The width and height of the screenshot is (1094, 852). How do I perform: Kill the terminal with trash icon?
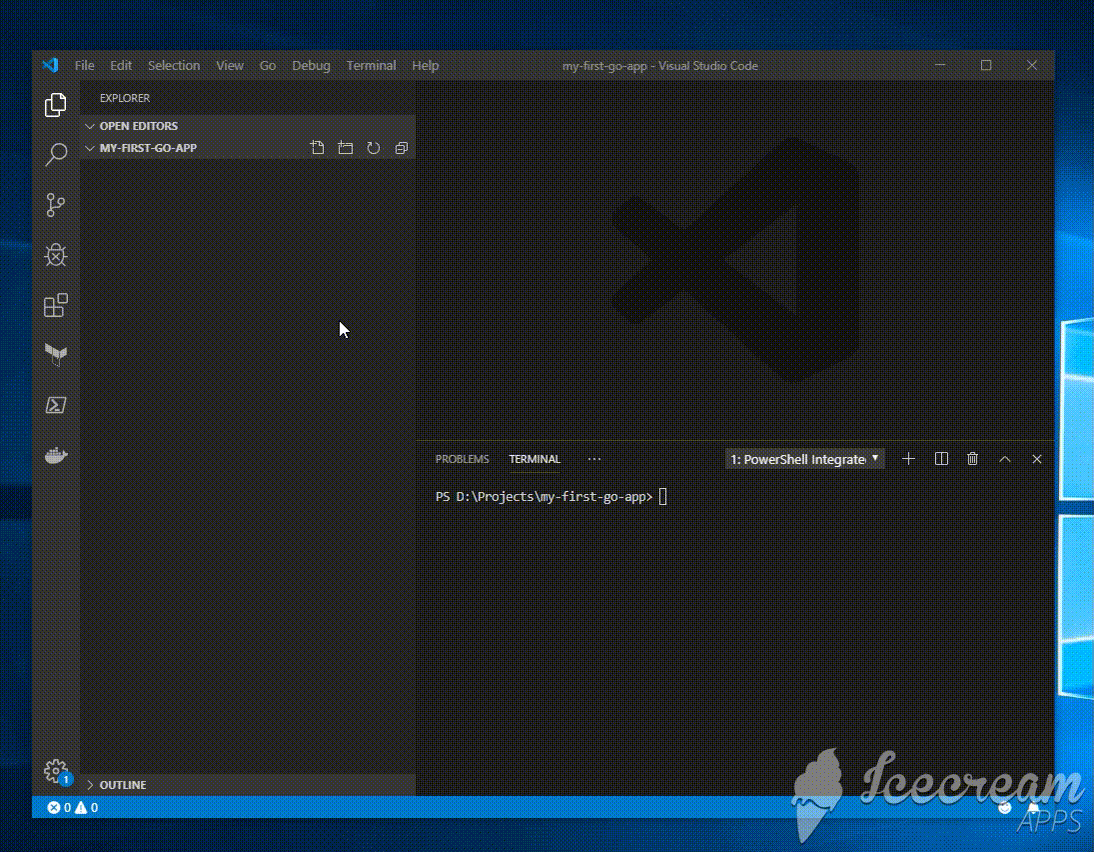[x=973, y=458]
